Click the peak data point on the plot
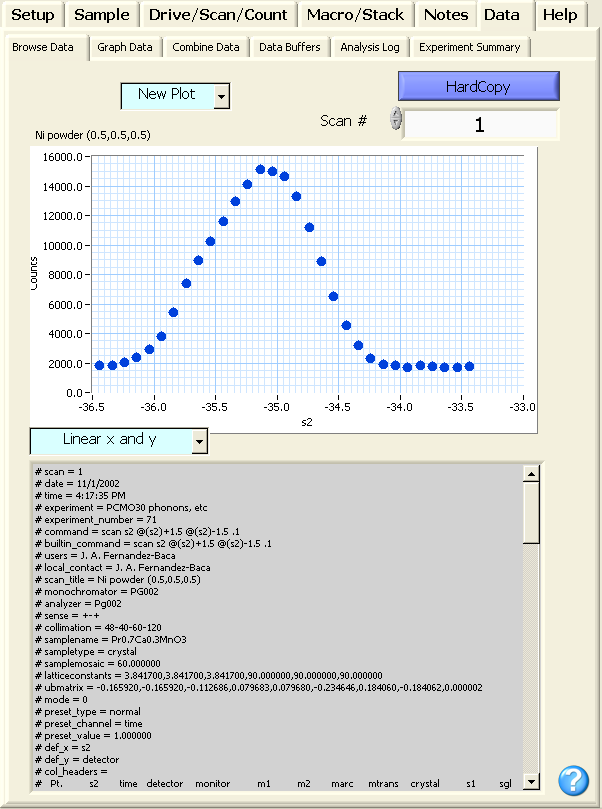This screenshot has height=809, width=602. click(260, 169)
